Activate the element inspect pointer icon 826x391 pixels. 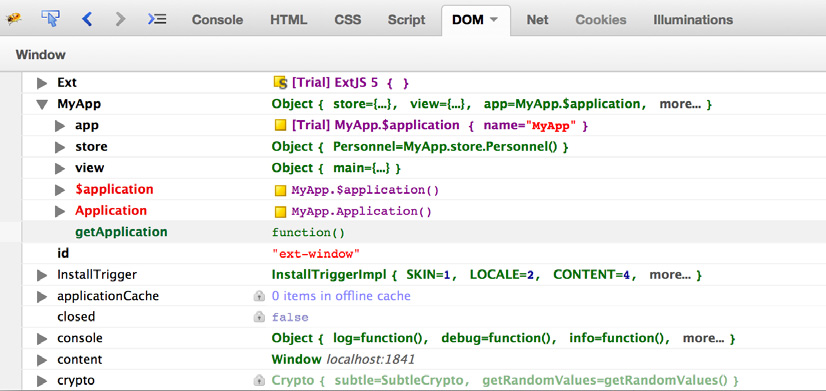[x=50, y=18]
